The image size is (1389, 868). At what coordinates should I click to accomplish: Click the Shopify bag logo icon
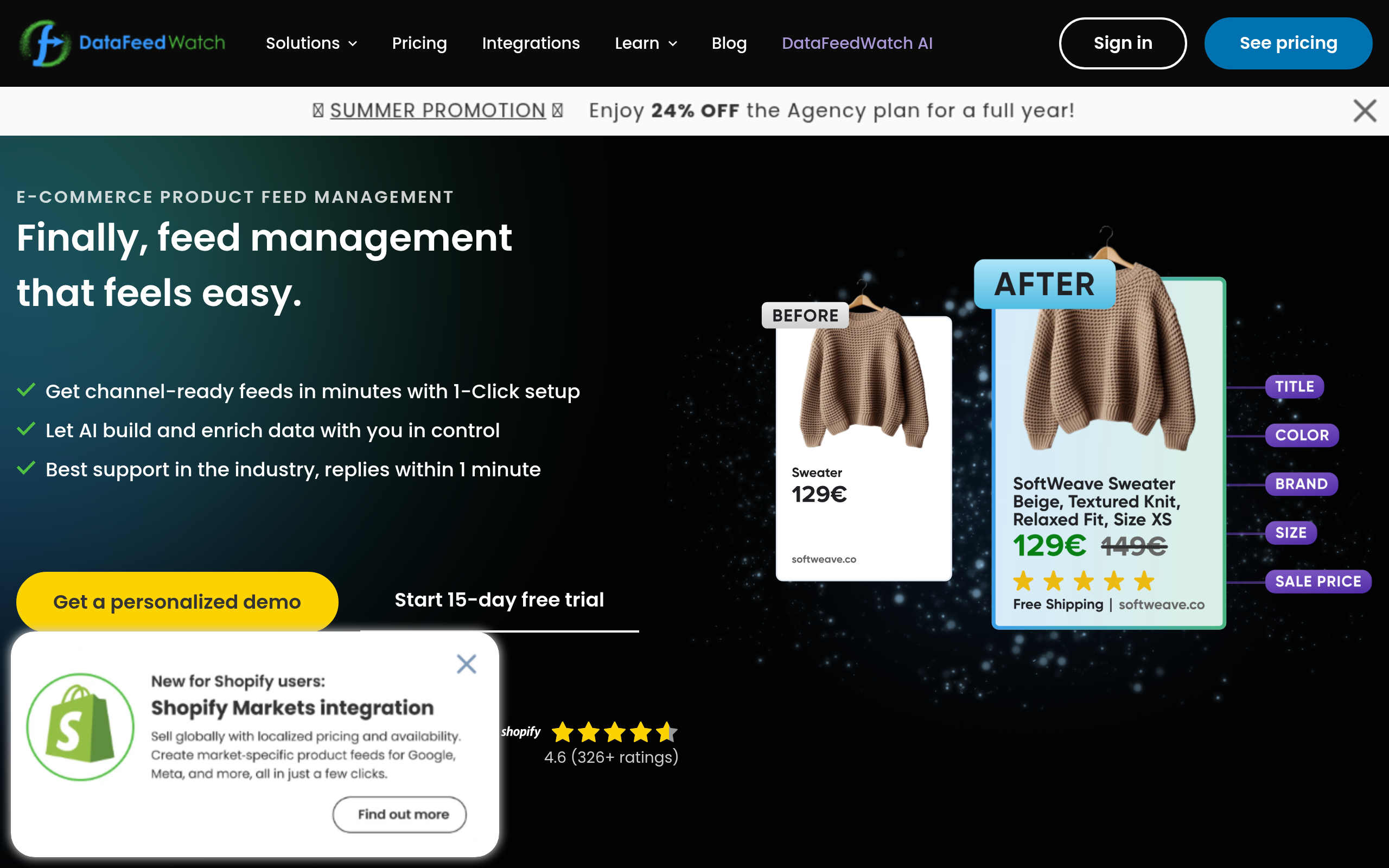(x=80, y=727)
